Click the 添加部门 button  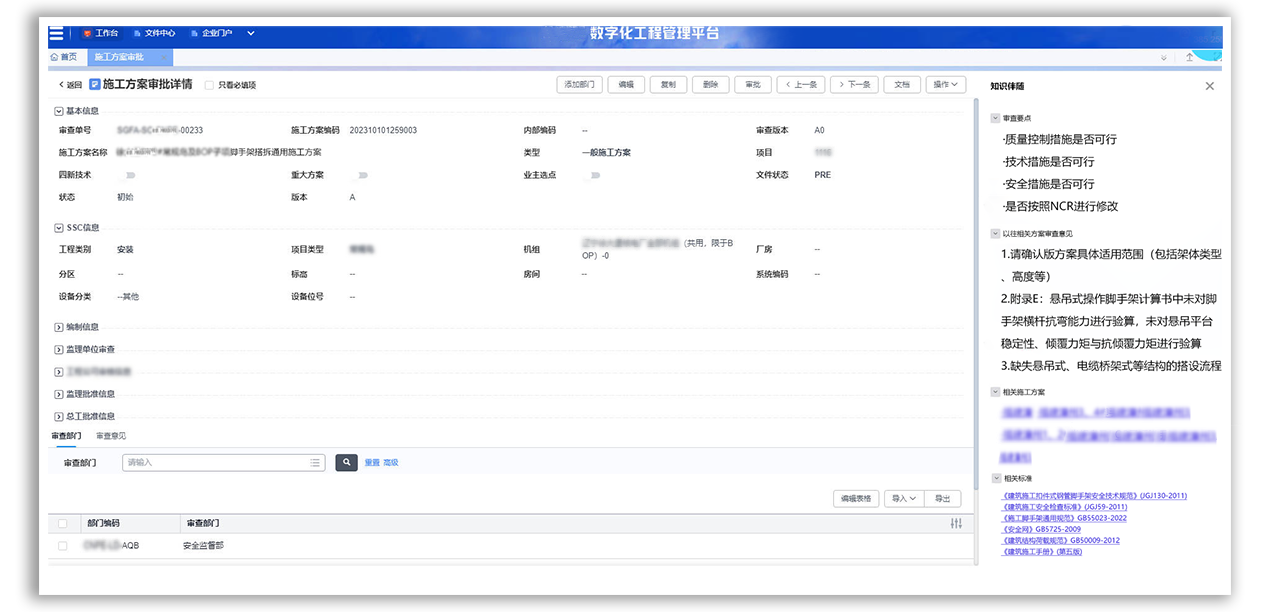click(x=579, y=85)
